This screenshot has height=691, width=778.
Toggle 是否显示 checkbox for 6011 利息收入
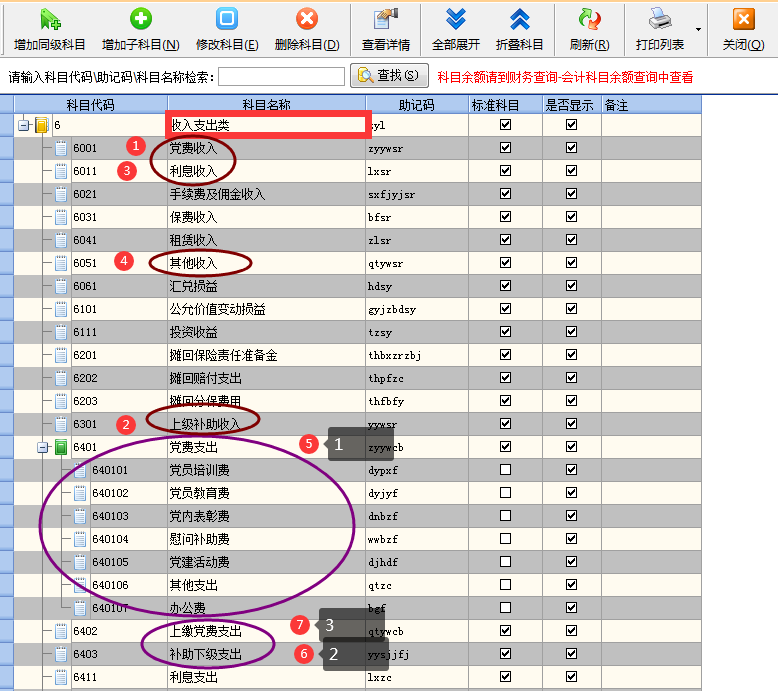click(x=571, y=170)
